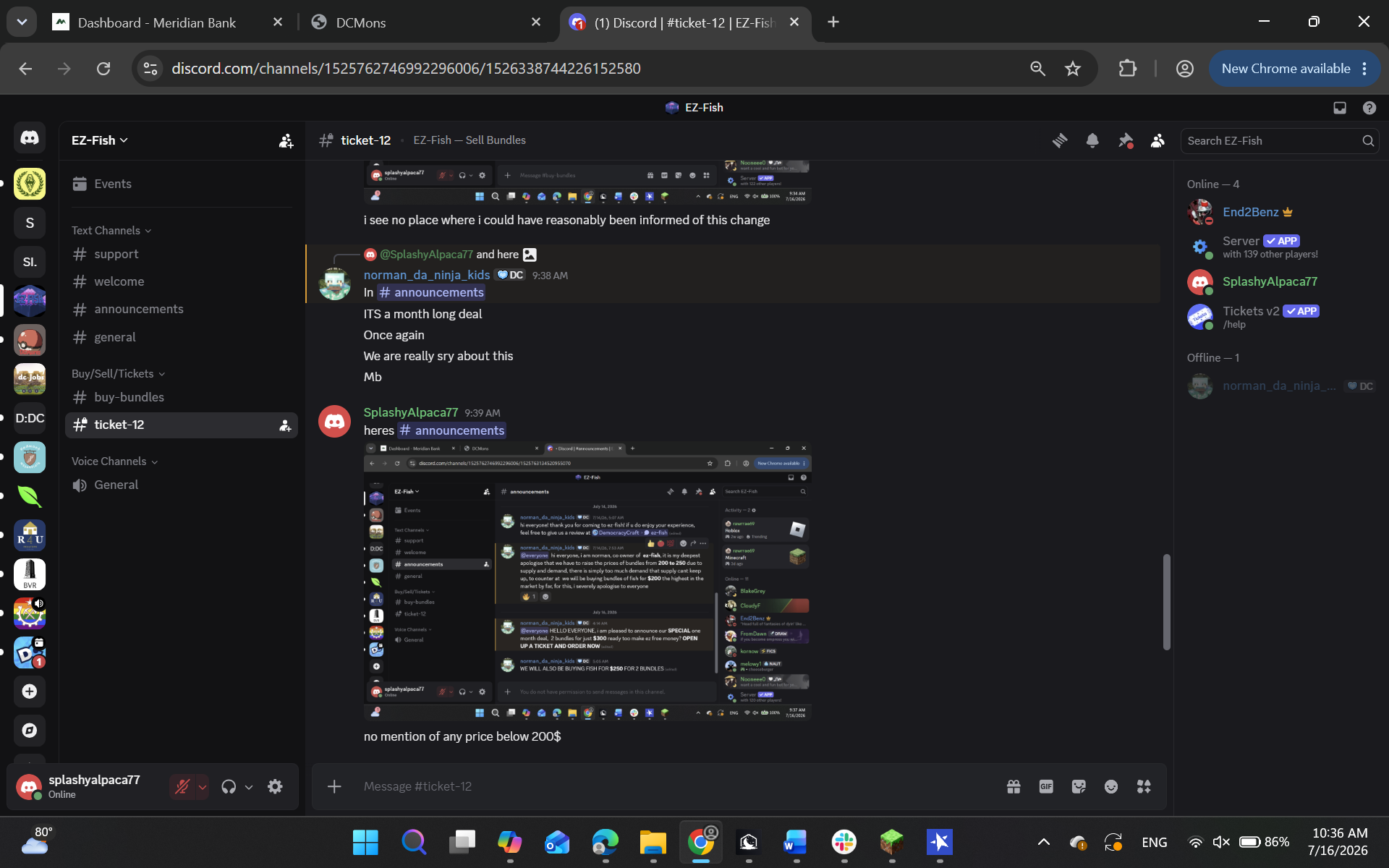1389x868 pixels.
Task: Toggle the member list visibility
Action: (1157, 140)
